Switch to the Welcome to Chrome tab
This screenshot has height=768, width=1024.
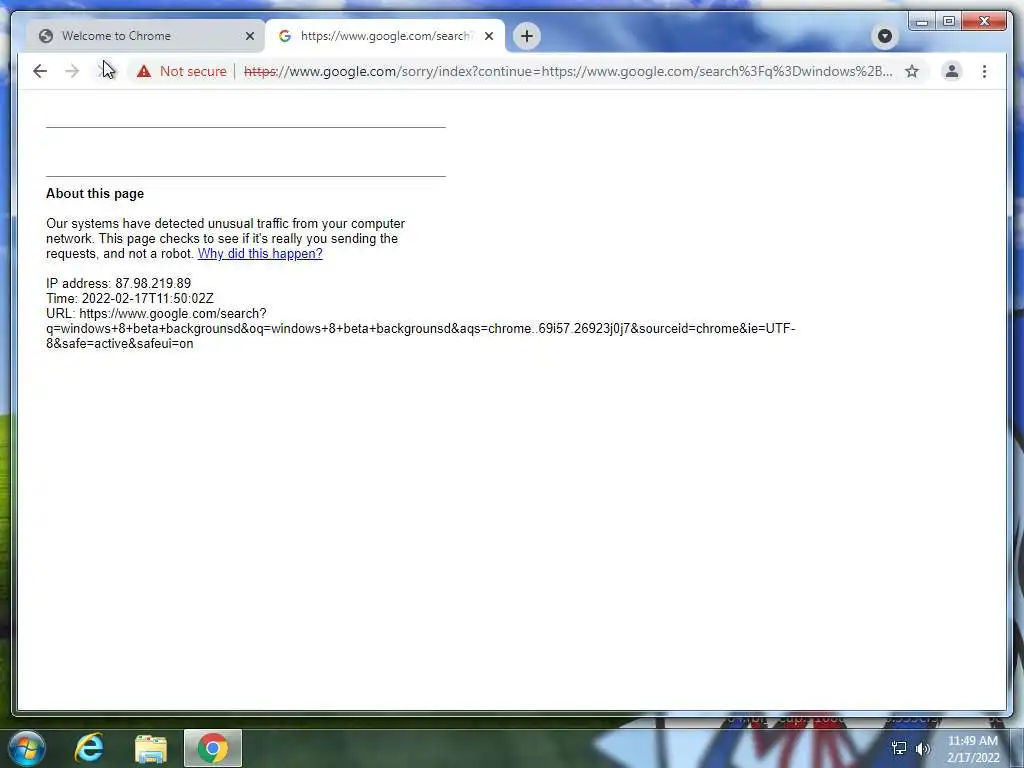click(x=145, y=36)
